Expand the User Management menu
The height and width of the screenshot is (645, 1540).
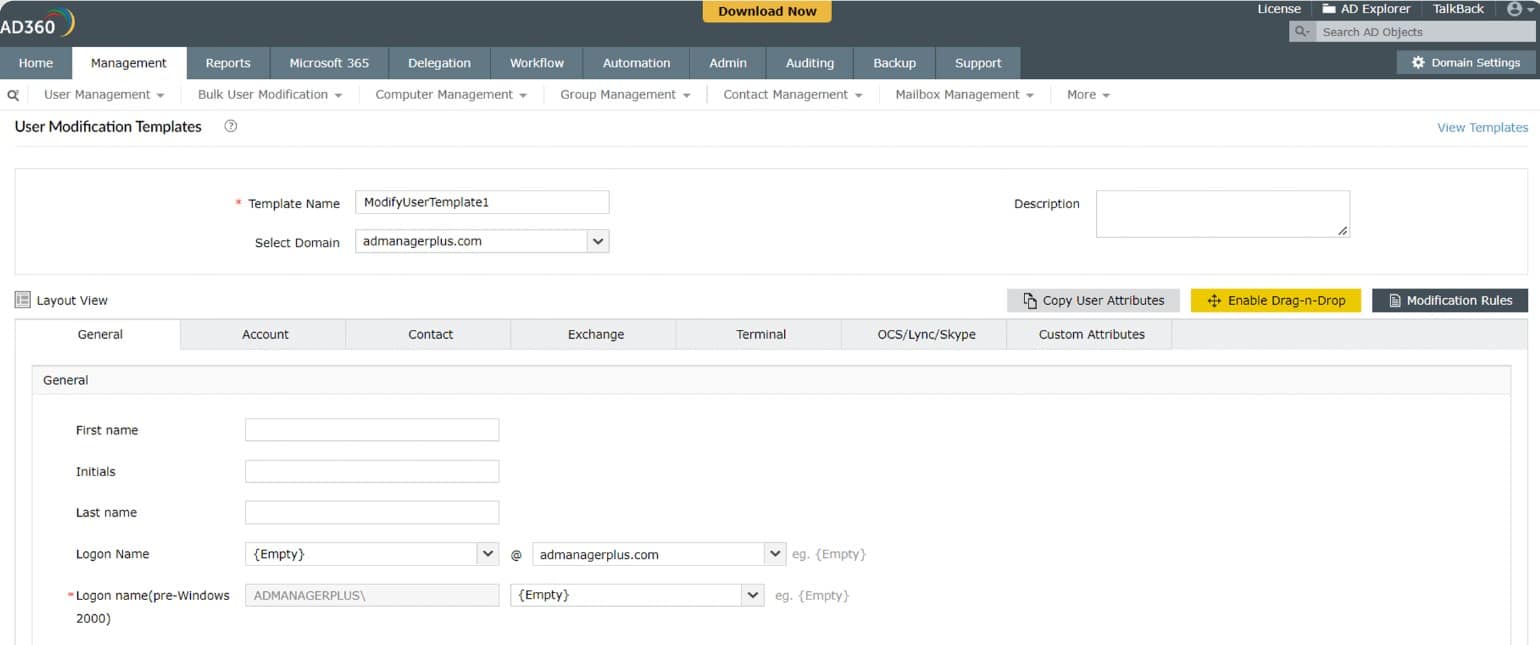[104, 94]
